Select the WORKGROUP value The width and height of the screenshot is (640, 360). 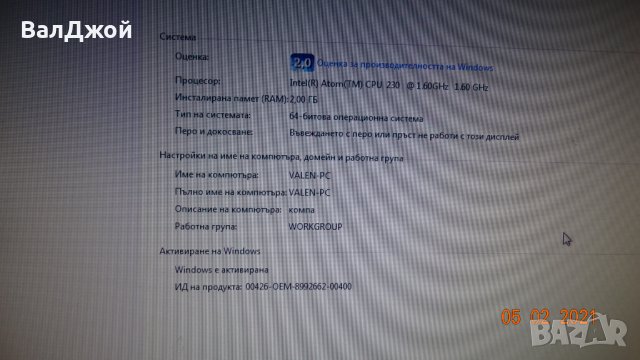316,227
